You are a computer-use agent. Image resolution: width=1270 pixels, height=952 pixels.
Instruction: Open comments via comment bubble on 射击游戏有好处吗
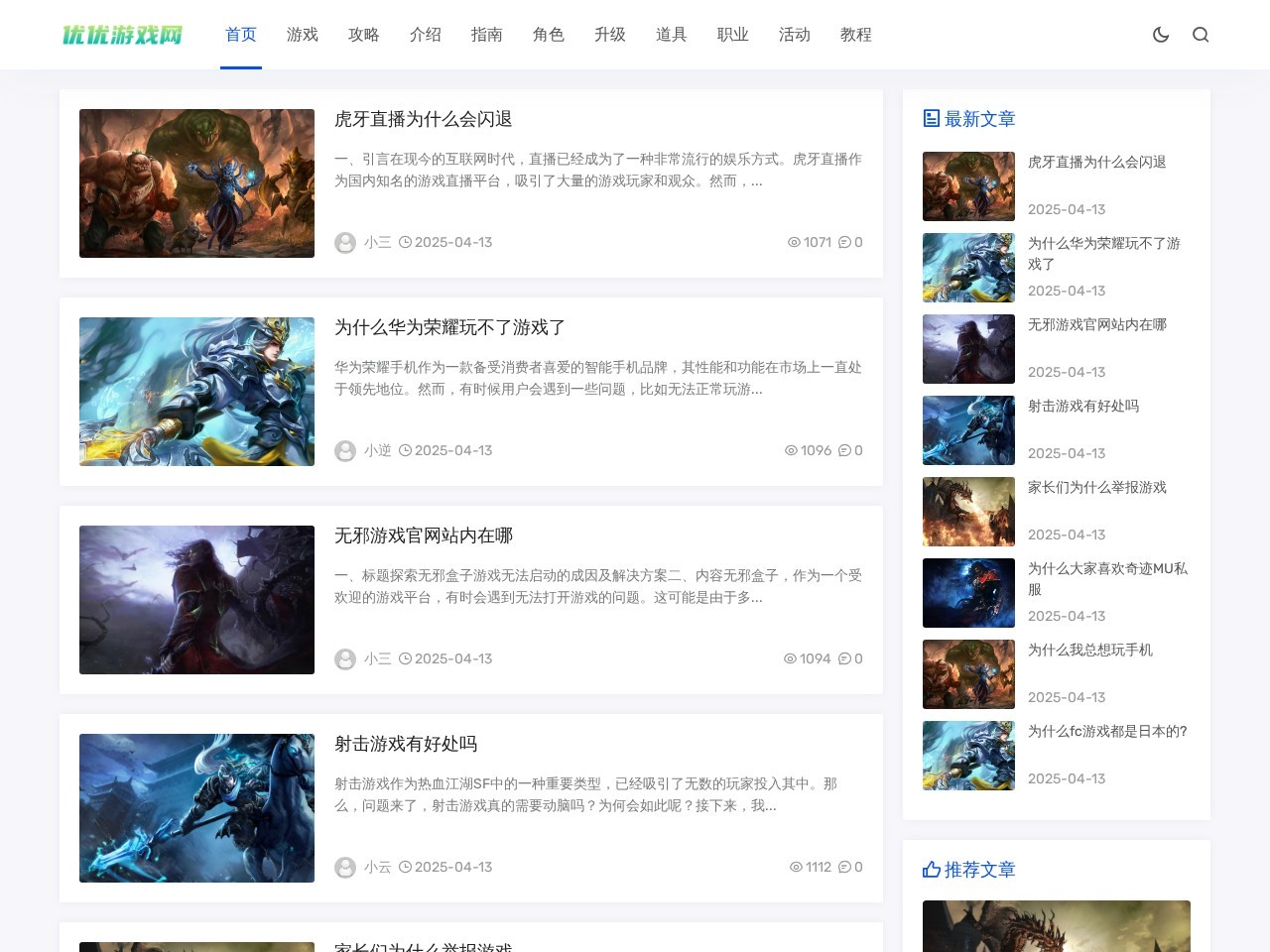click(844, 867)
